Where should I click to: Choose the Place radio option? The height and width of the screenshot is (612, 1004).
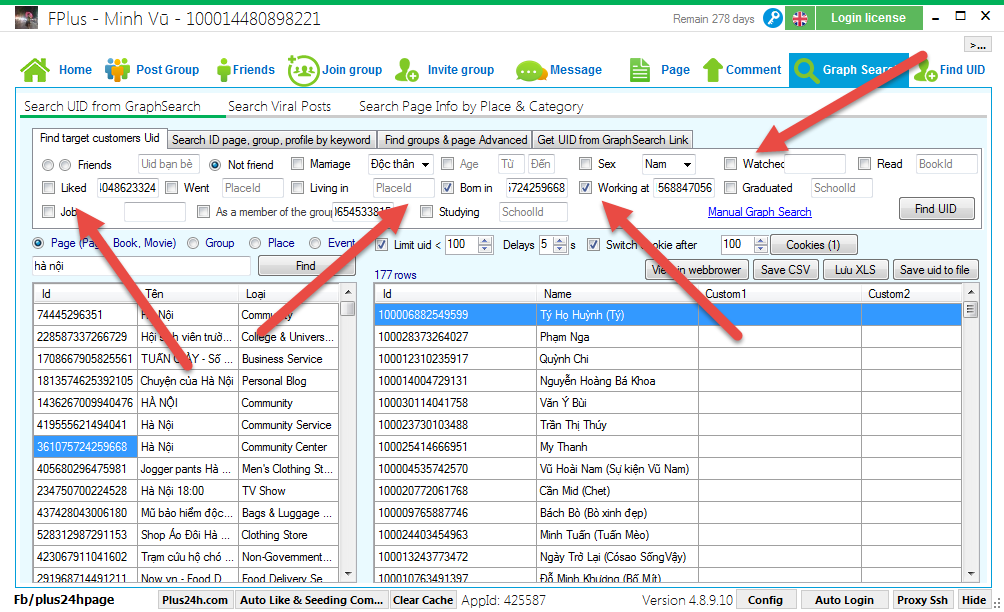pyautogui.click(x=255, y=243)
